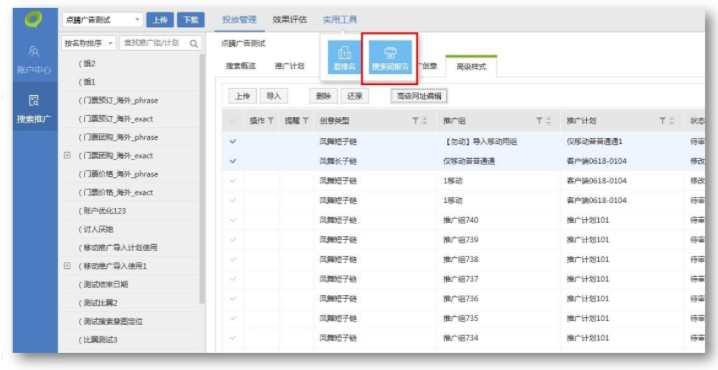The width and height of the screenshot is (718, 370).
Task: Uncheck the 仅移动普普通通 row
Action: pyautogui.click(x=233, y=161)
